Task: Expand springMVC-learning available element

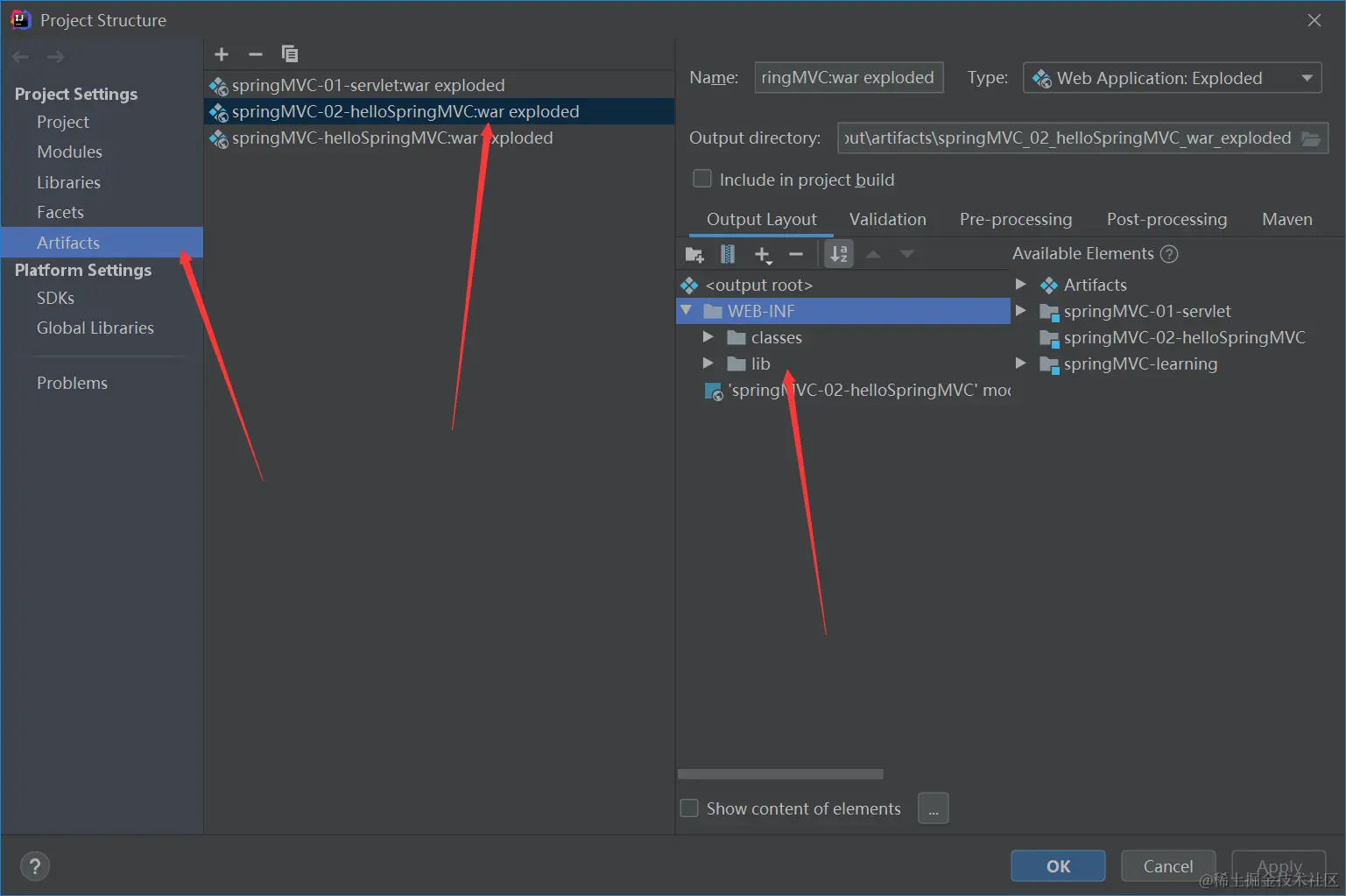Action: coord(1020,363)
